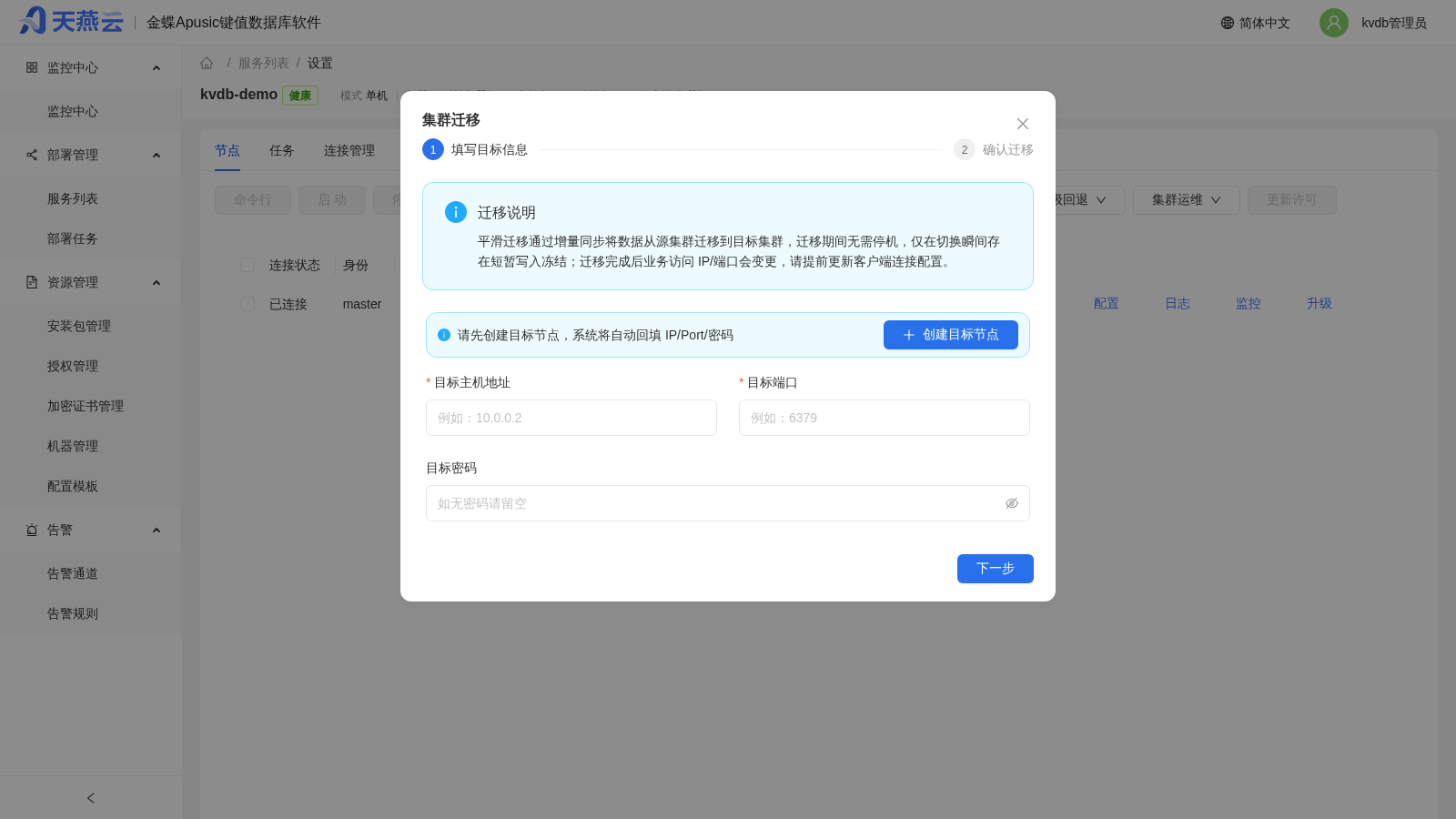Screen dimensions: 1456x819
Task: Collapse the 资源管理 menu group
Action: pos(157,283)
